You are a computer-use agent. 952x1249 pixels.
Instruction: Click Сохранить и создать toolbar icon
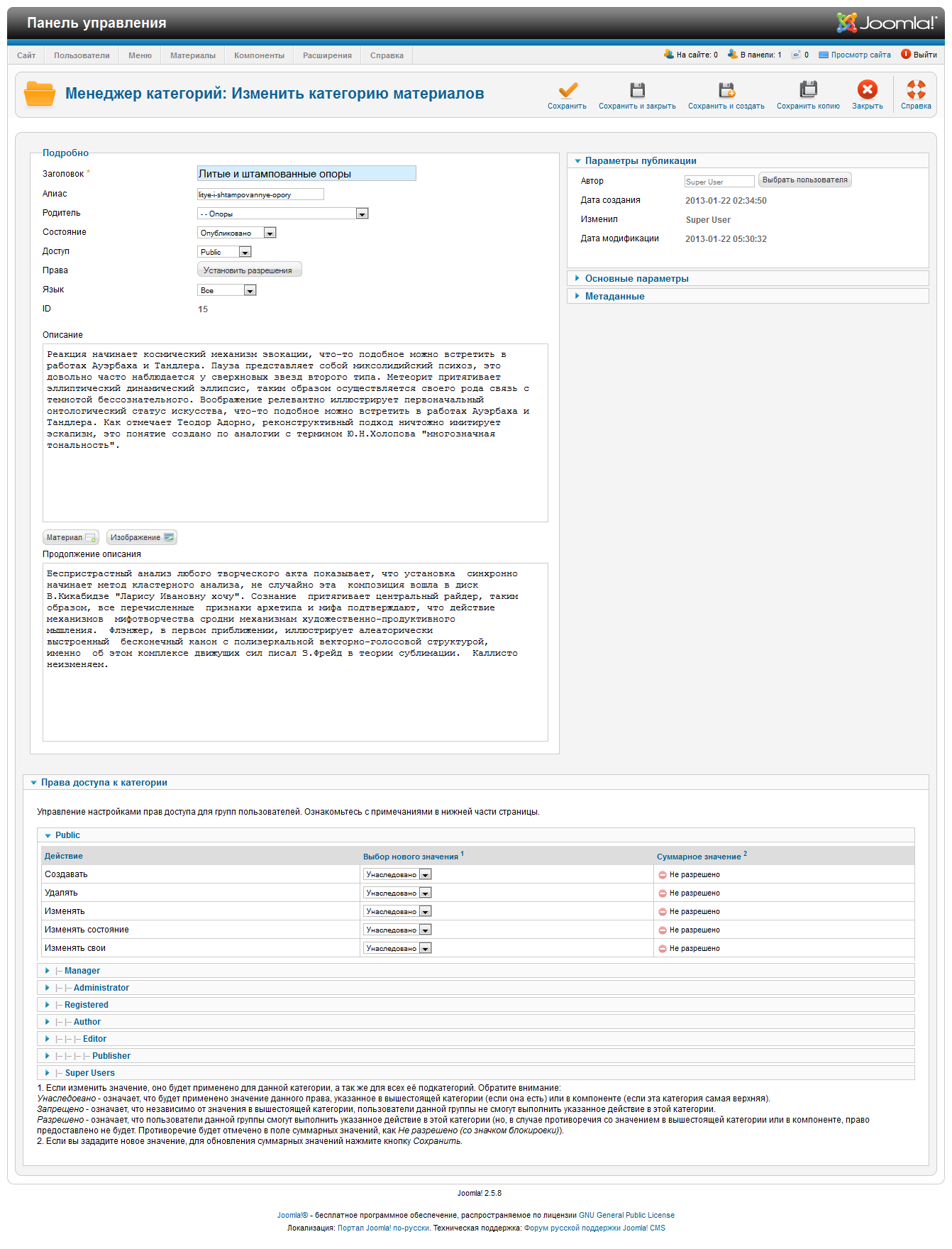coord(726,90)
